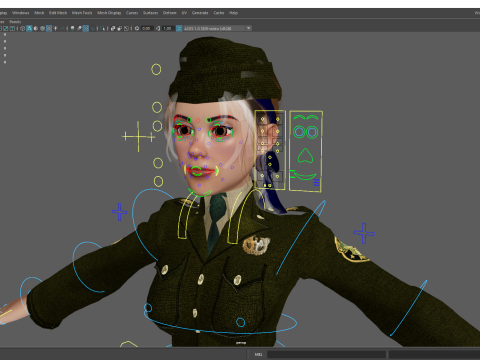Select blue cross control near left shoulder
This screenshot has height=360, width=480.
pyautogui.click(x=119, y=212)
